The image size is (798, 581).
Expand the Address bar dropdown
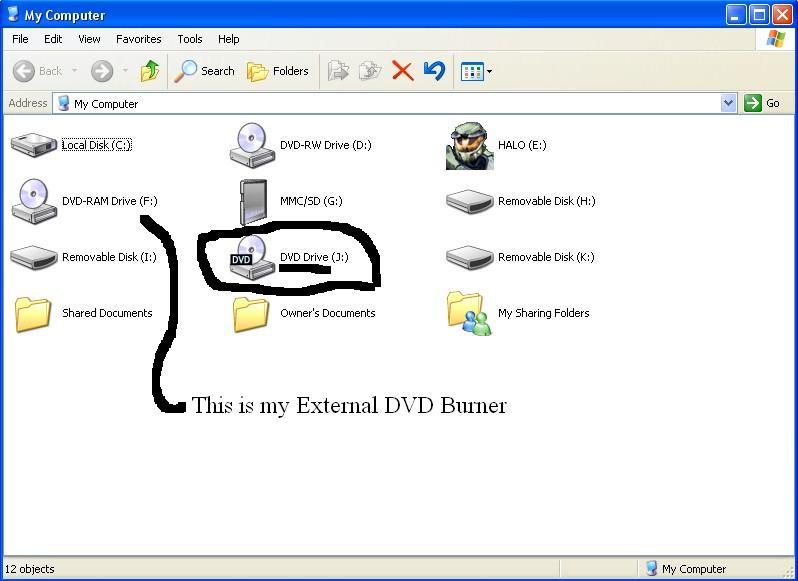tap(728, 103)
